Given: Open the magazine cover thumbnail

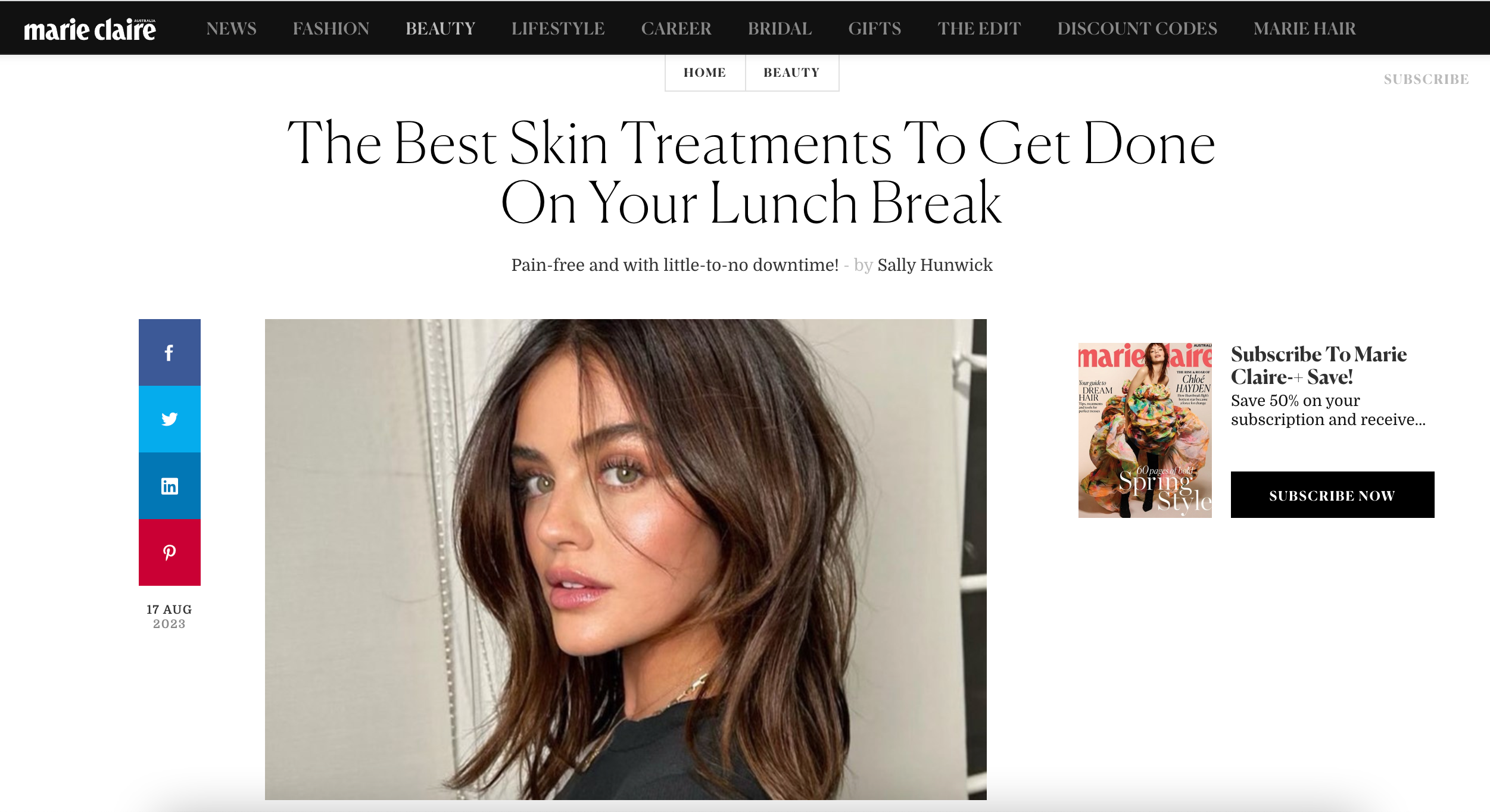Looking at the screenshot, I should (x=1145, y=430).
